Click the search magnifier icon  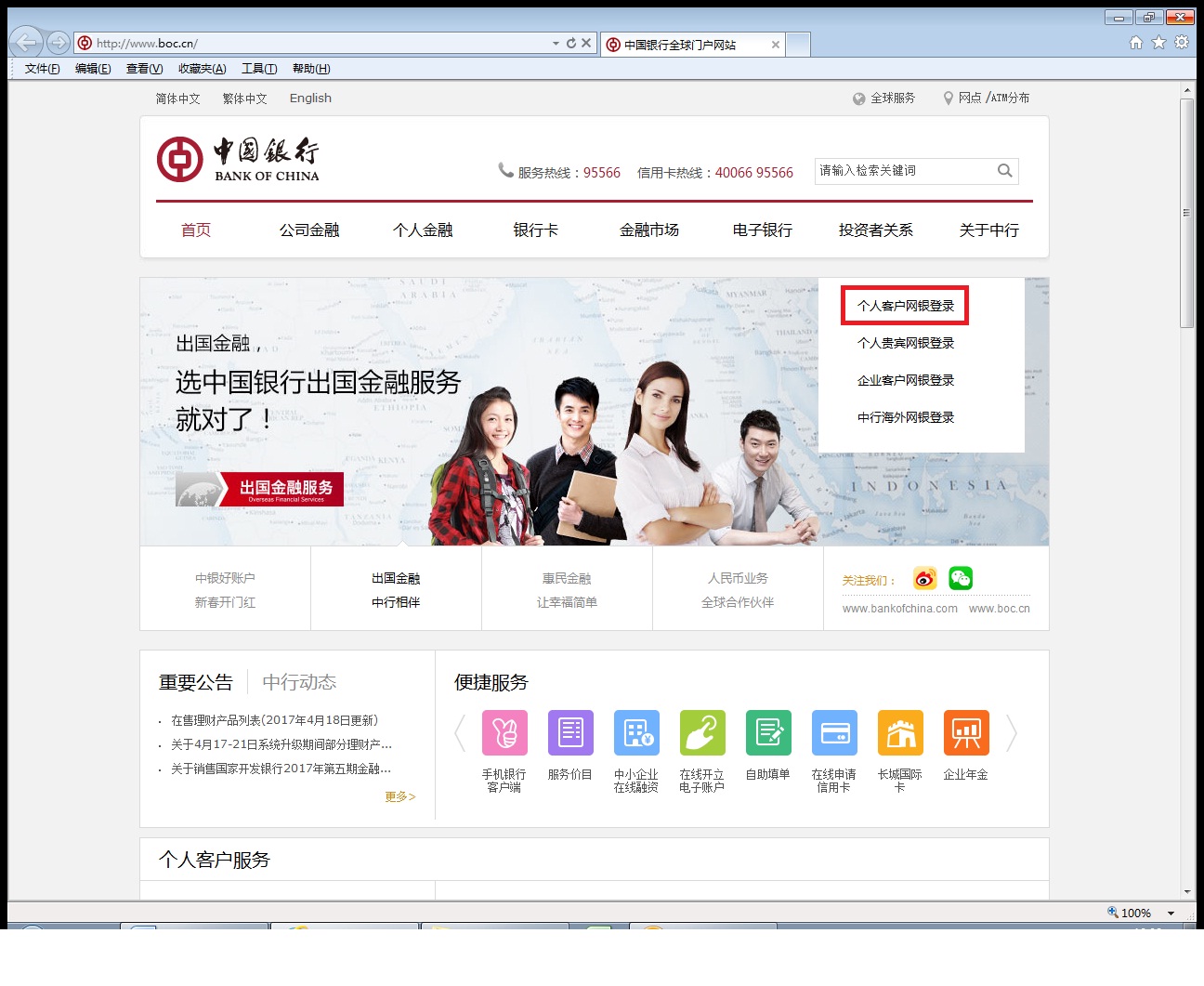coord(1004,171)
